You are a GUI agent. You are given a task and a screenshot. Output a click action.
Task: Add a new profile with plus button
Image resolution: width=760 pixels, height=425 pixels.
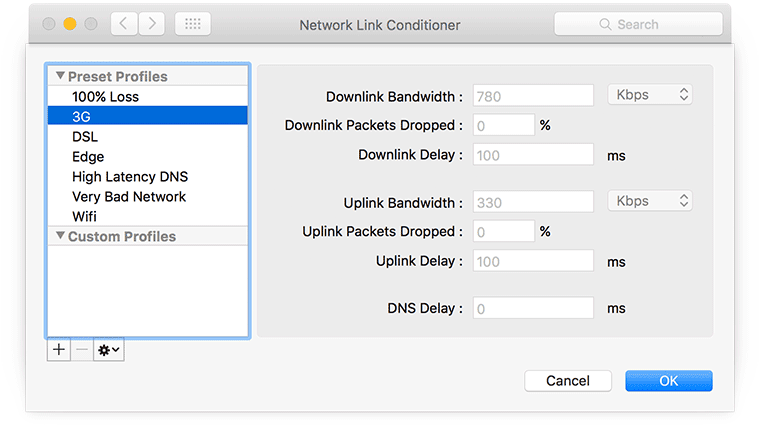[59, 350]
